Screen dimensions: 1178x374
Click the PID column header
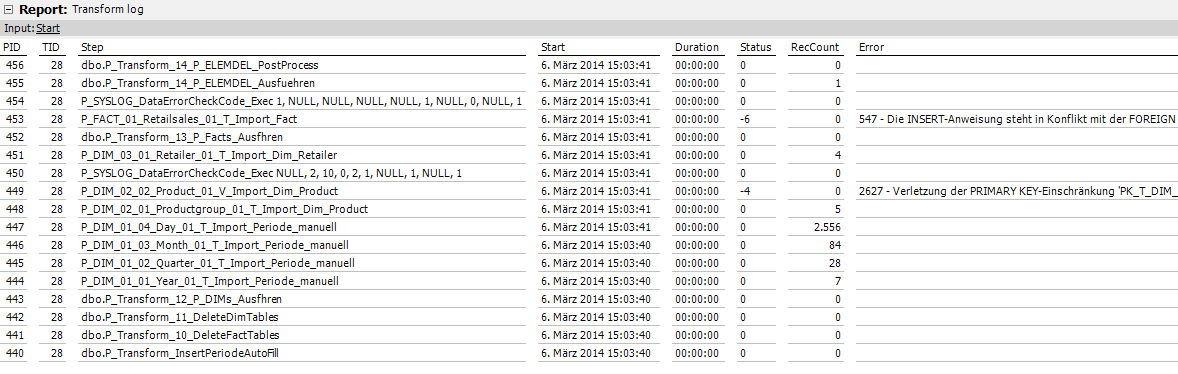(12, 47)
